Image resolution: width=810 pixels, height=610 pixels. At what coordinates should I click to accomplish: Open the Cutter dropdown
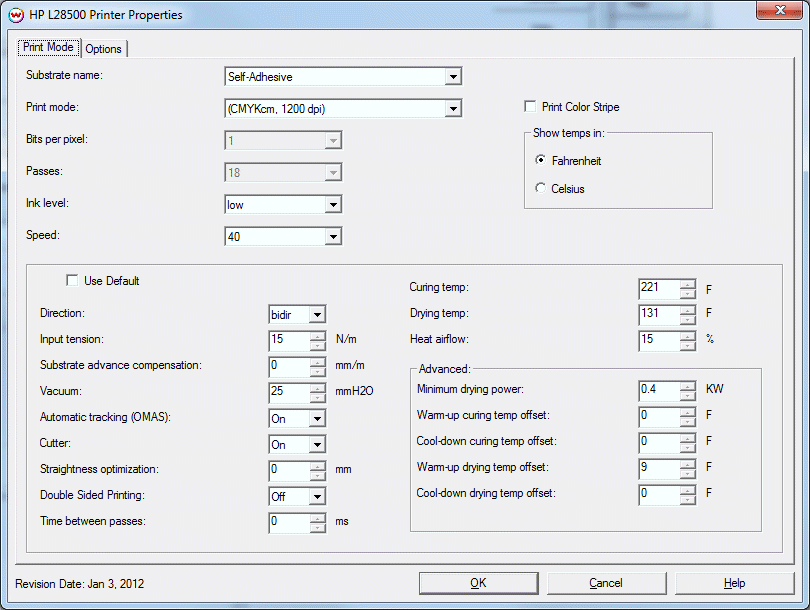[x=317, y=444]
